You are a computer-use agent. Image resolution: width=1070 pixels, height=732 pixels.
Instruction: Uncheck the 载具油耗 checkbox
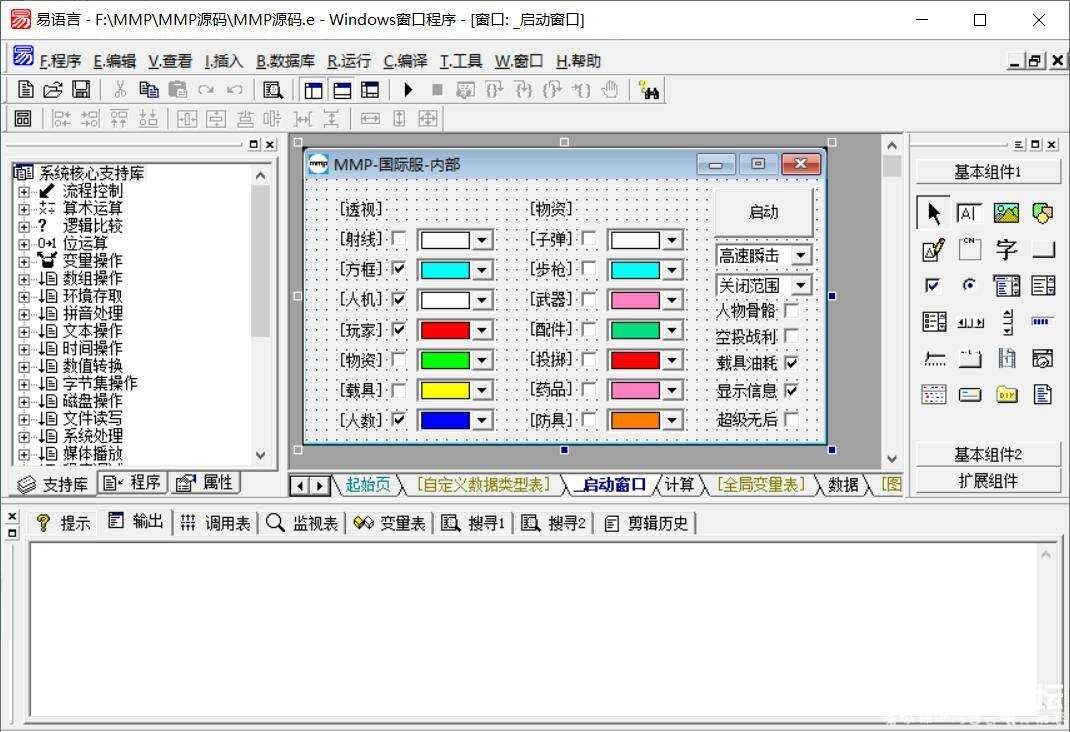click(791, 363)
